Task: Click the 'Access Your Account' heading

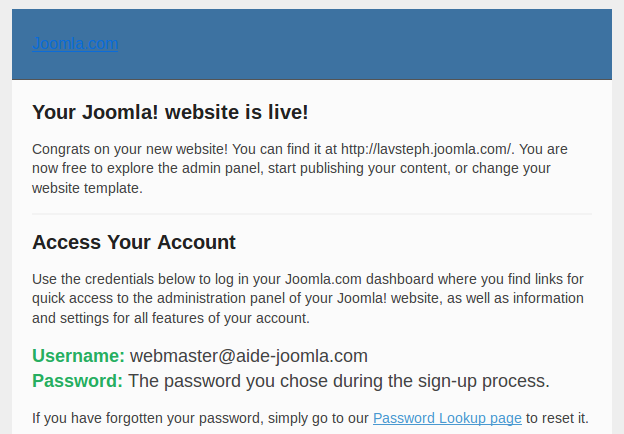Action: [x=134, y=242]
